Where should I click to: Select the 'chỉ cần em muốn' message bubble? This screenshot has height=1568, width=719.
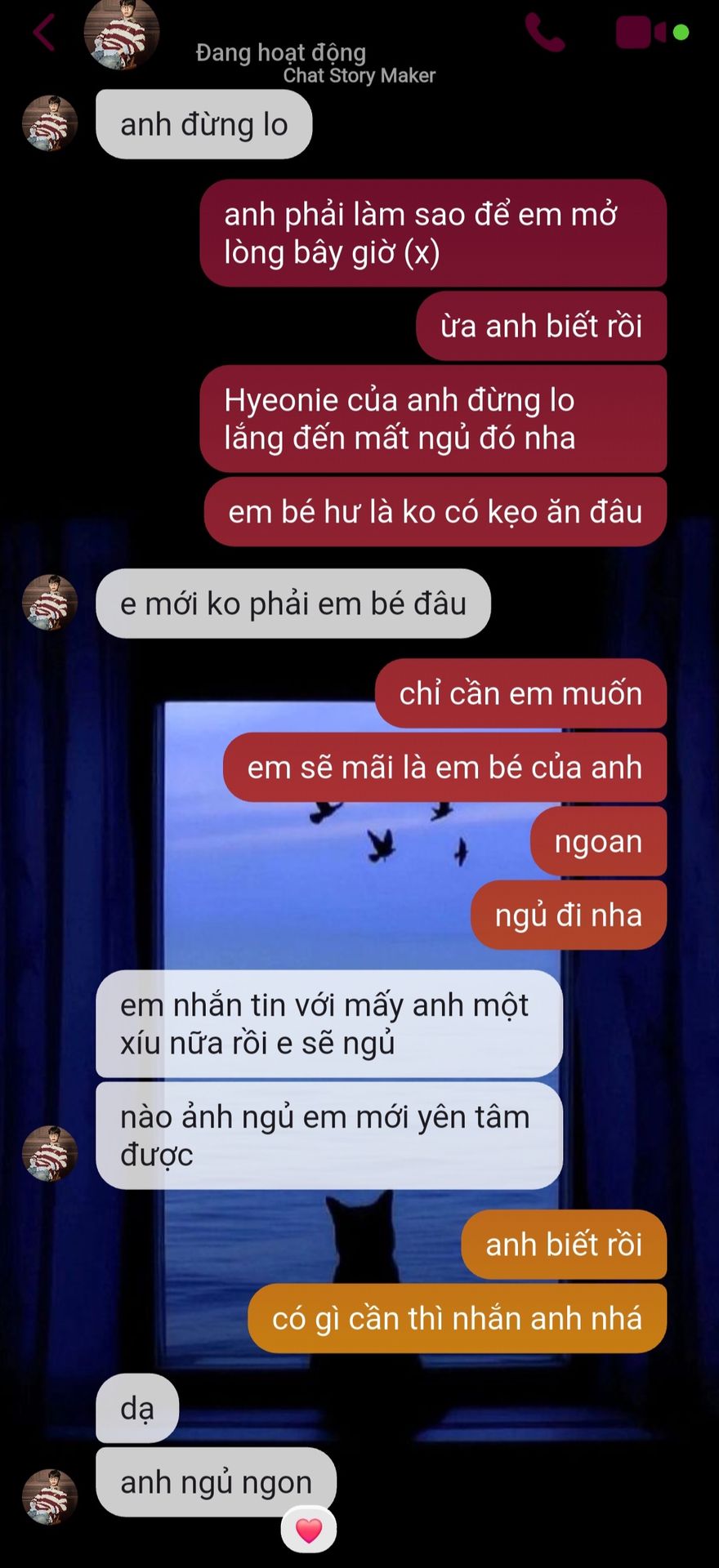pyautogui.click(x=521, y=693)
